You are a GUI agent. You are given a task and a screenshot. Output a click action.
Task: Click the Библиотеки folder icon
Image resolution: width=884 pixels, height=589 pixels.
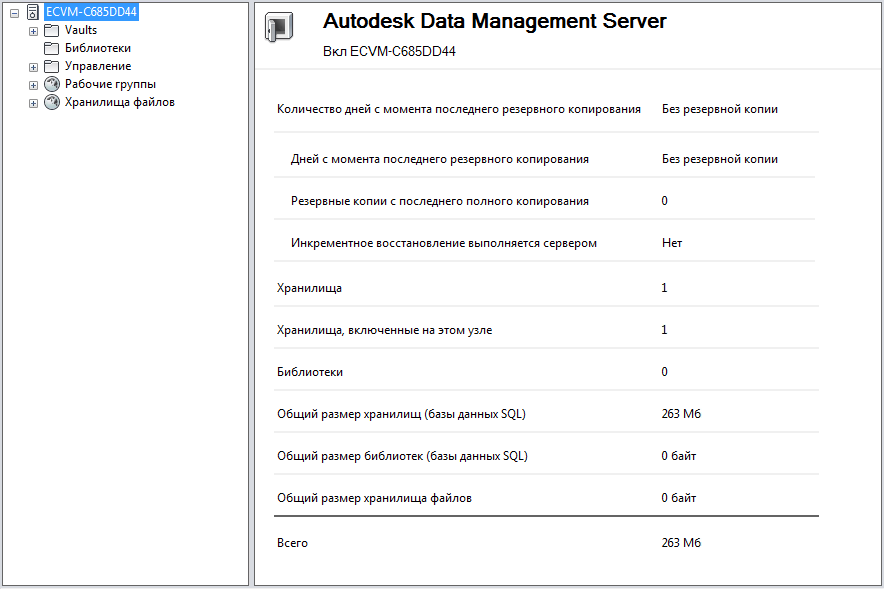(52, 48)
